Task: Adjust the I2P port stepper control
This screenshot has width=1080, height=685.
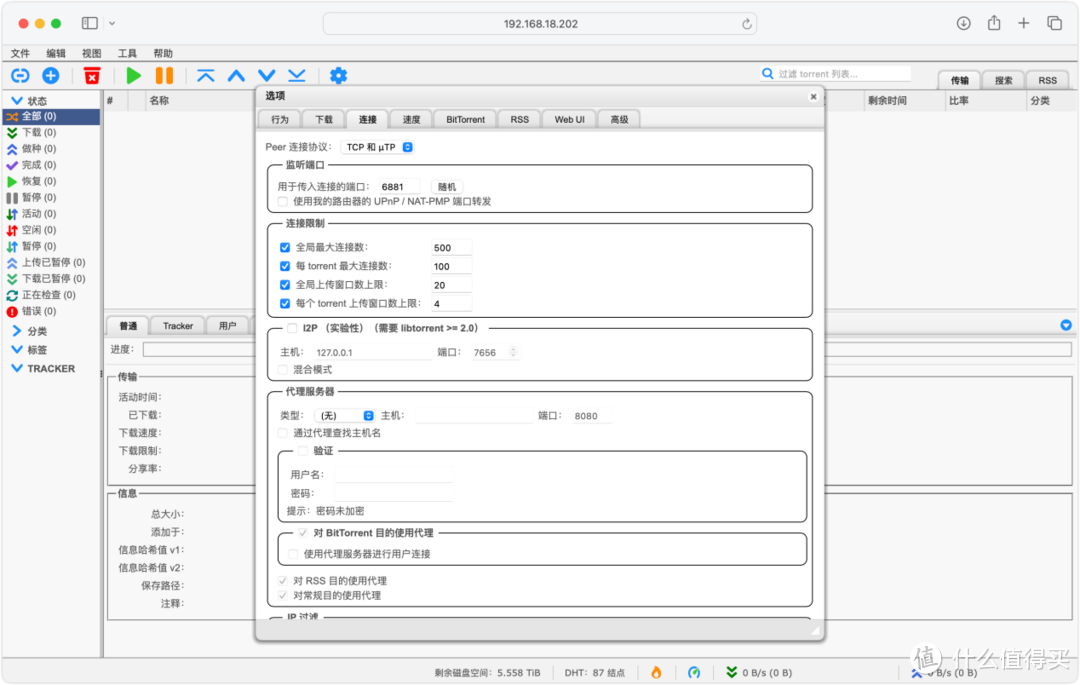Action: click(x=510, y=352)
